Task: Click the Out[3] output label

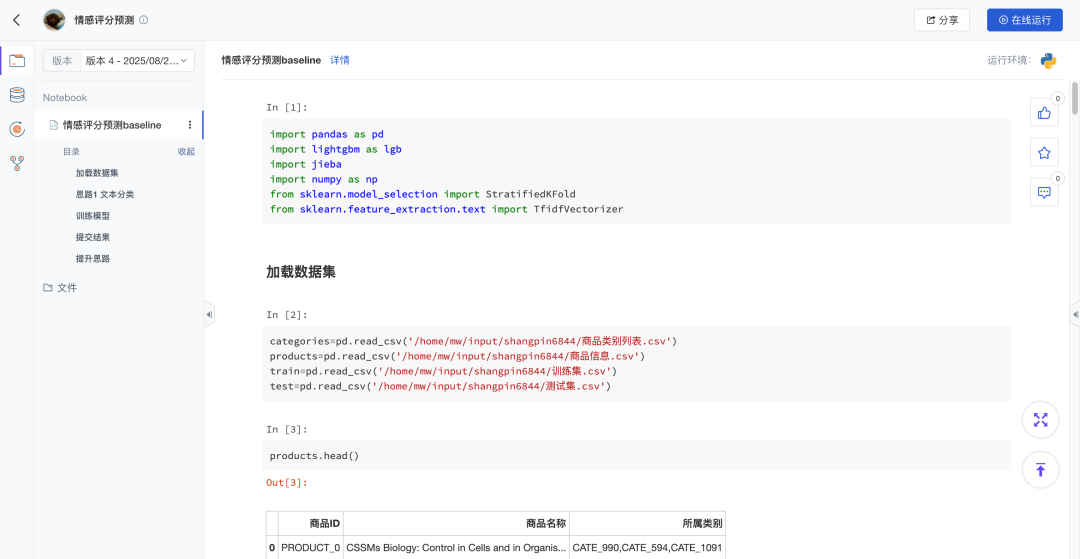Action: pos(287,483)
